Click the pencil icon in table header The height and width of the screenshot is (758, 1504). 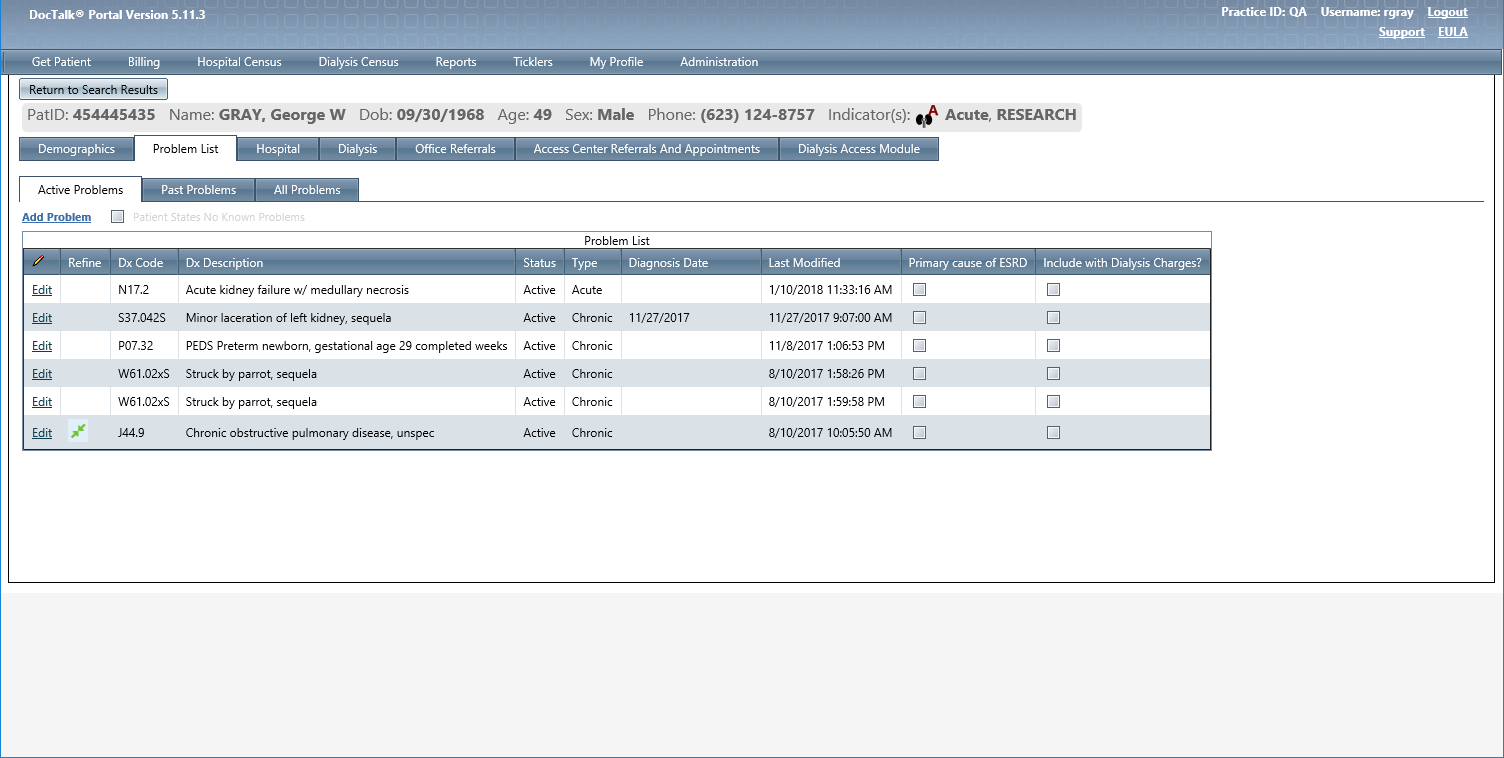coord(39,262)
